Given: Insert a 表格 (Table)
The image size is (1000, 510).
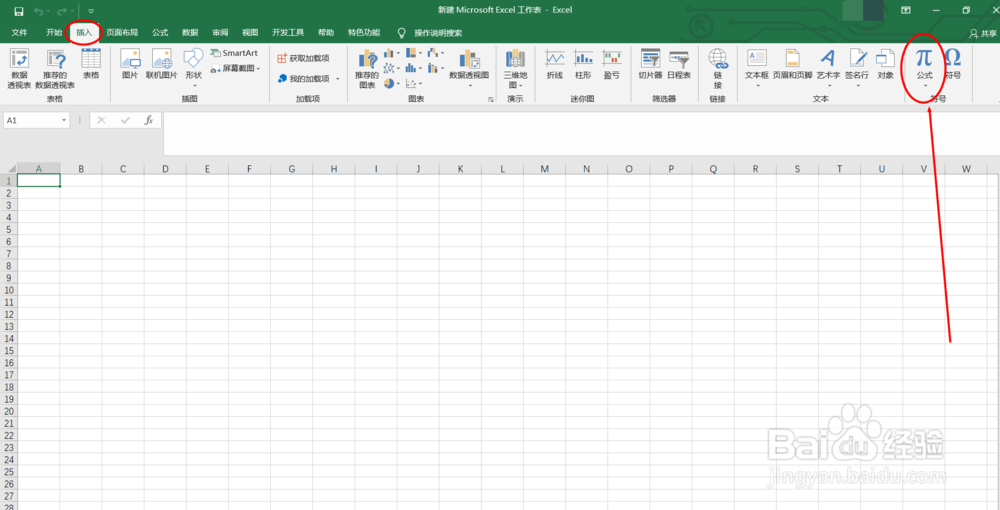Looking at the screenshot, I should pos(91,64).
